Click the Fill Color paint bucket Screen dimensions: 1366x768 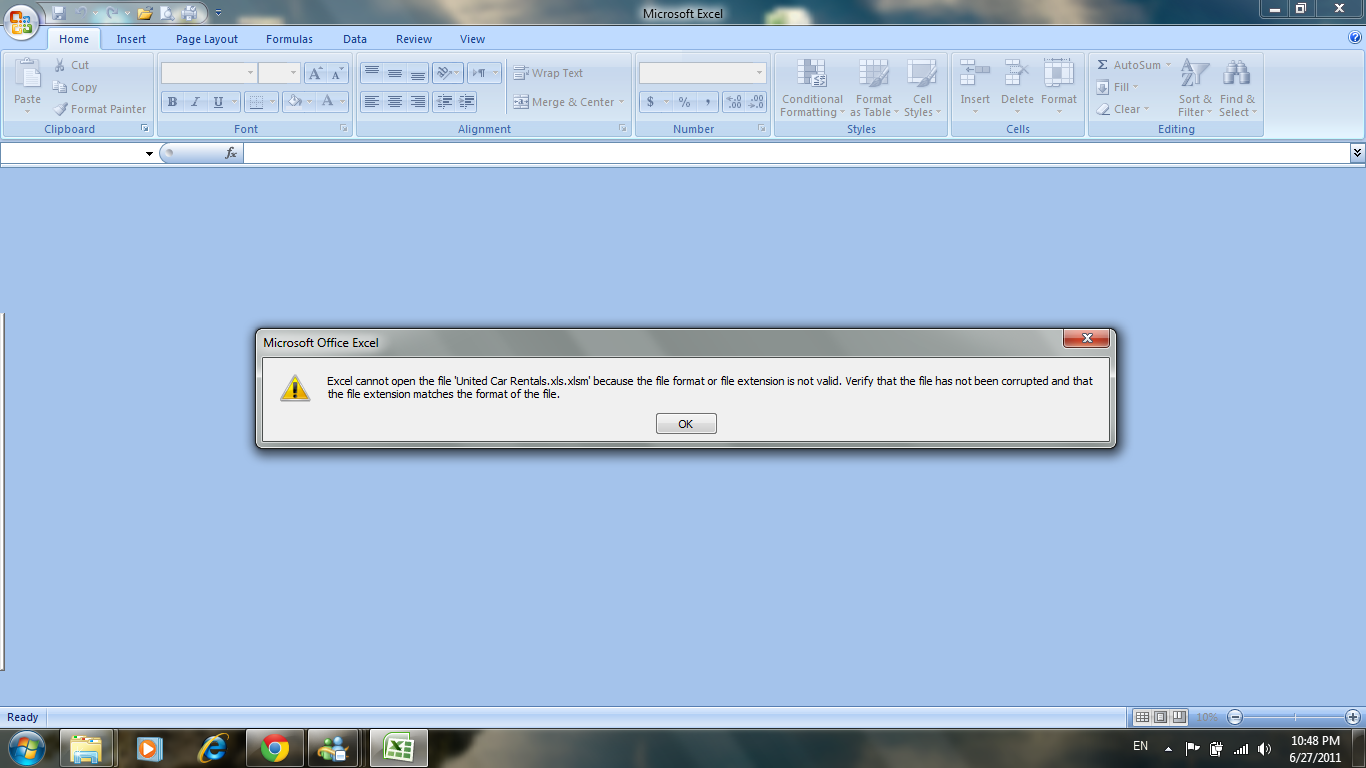coord(294,102)
